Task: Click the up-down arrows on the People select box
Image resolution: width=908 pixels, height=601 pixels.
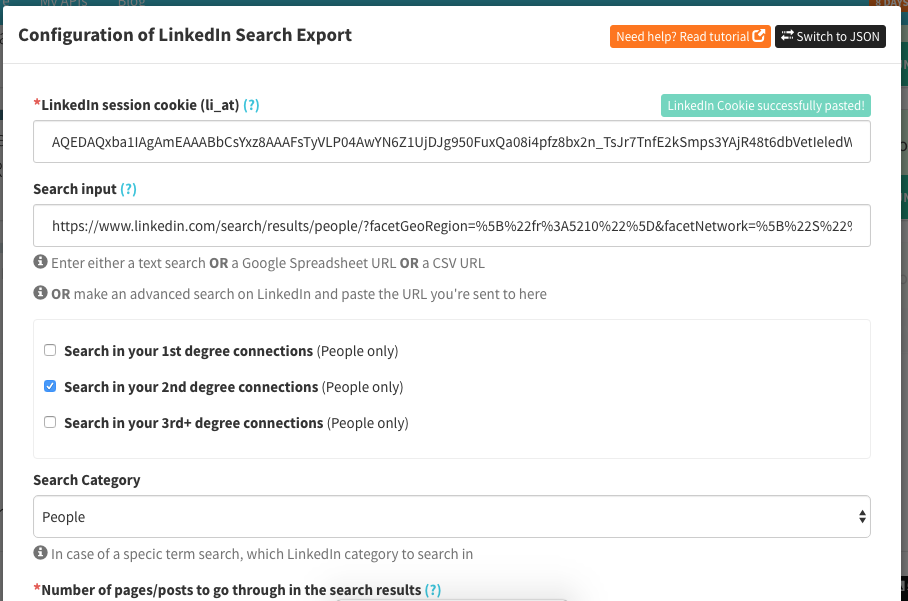Action: click(x=862, y=517)
